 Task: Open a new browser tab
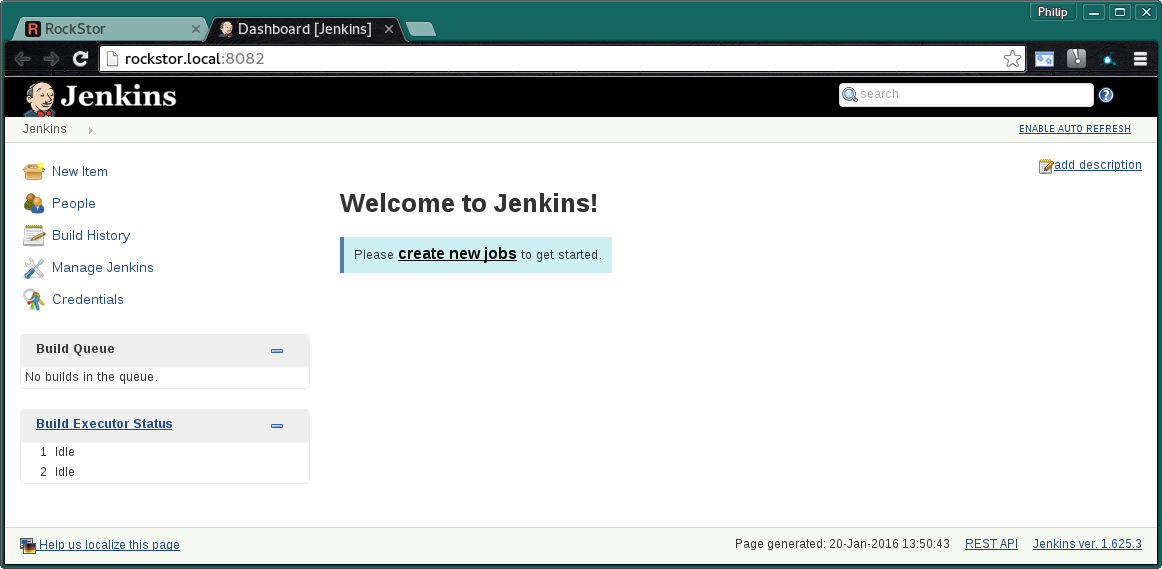pos(421,29)
